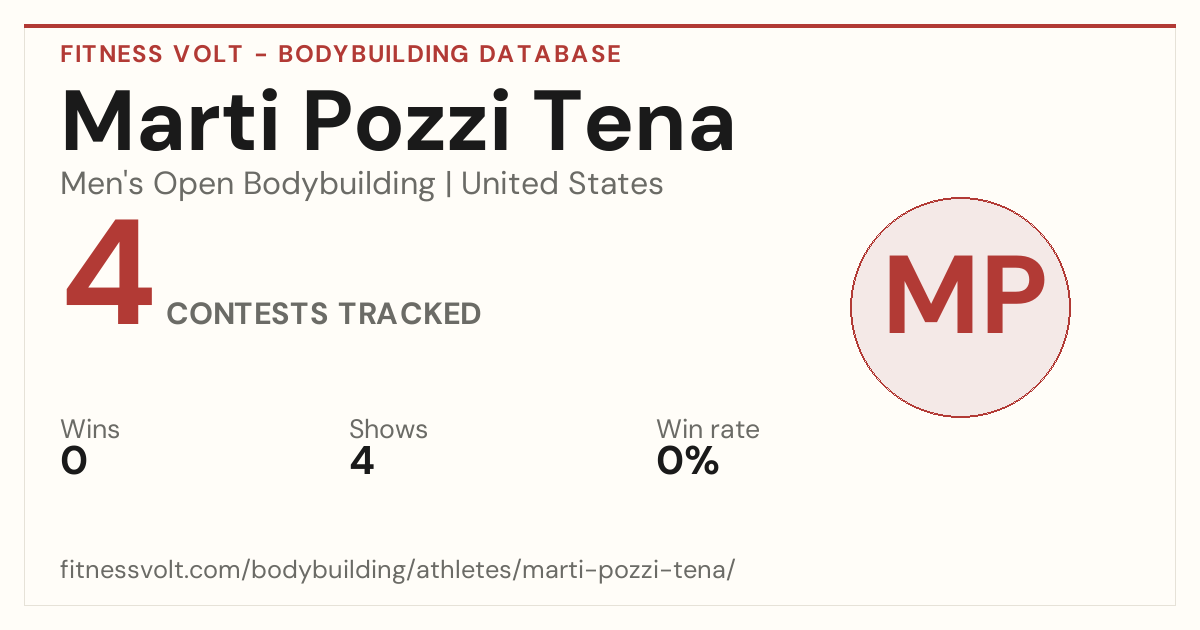Click the Win rate label
The image size is (1200, 630).
708,430
